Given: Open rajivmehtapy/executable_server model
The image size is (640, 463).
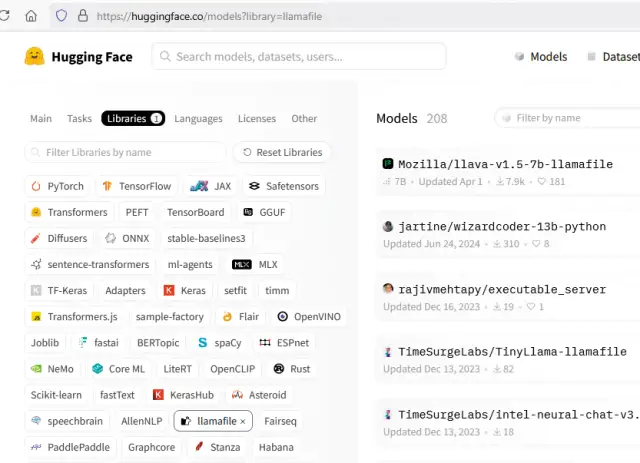Looking at the screenshot, I should [x=502, y=289].
